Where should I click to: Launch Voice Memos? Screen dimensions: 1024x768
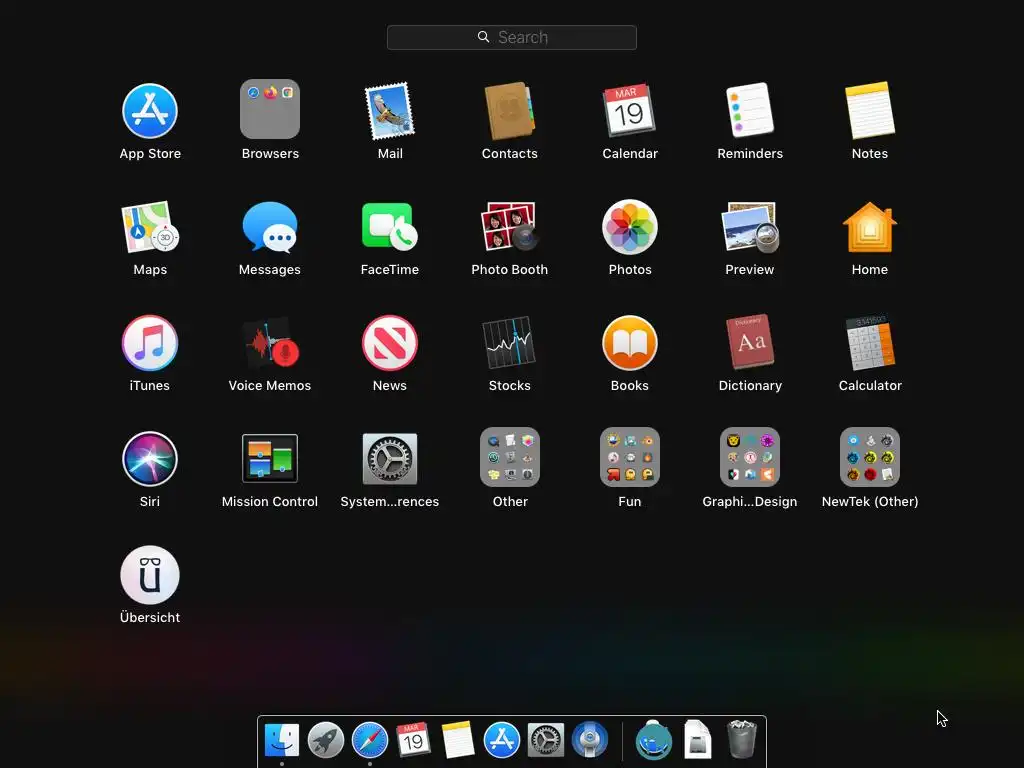(271, 343)
